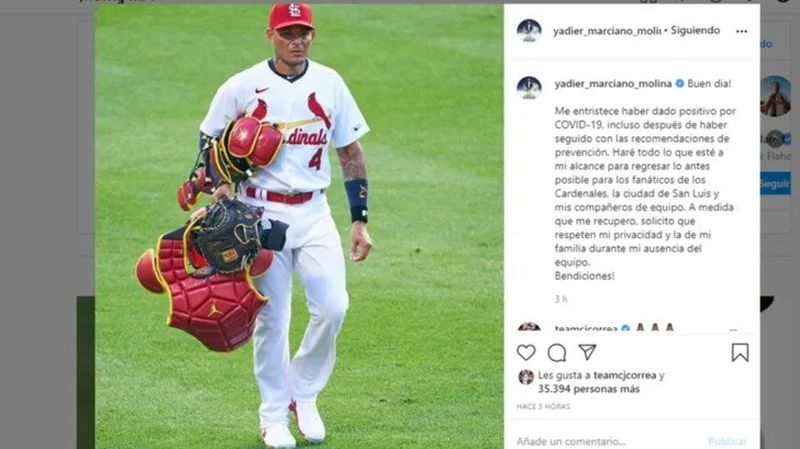This screenshot has width=800, height=449.
Task: Click the verified badge next to the caption username
Action: point(680,83)
